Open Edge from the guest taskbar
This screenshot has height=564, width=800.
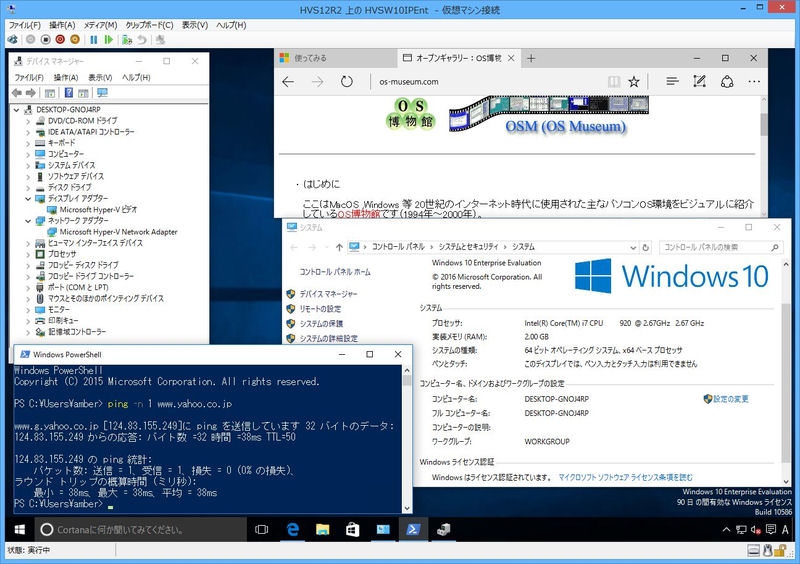point(292,529)
